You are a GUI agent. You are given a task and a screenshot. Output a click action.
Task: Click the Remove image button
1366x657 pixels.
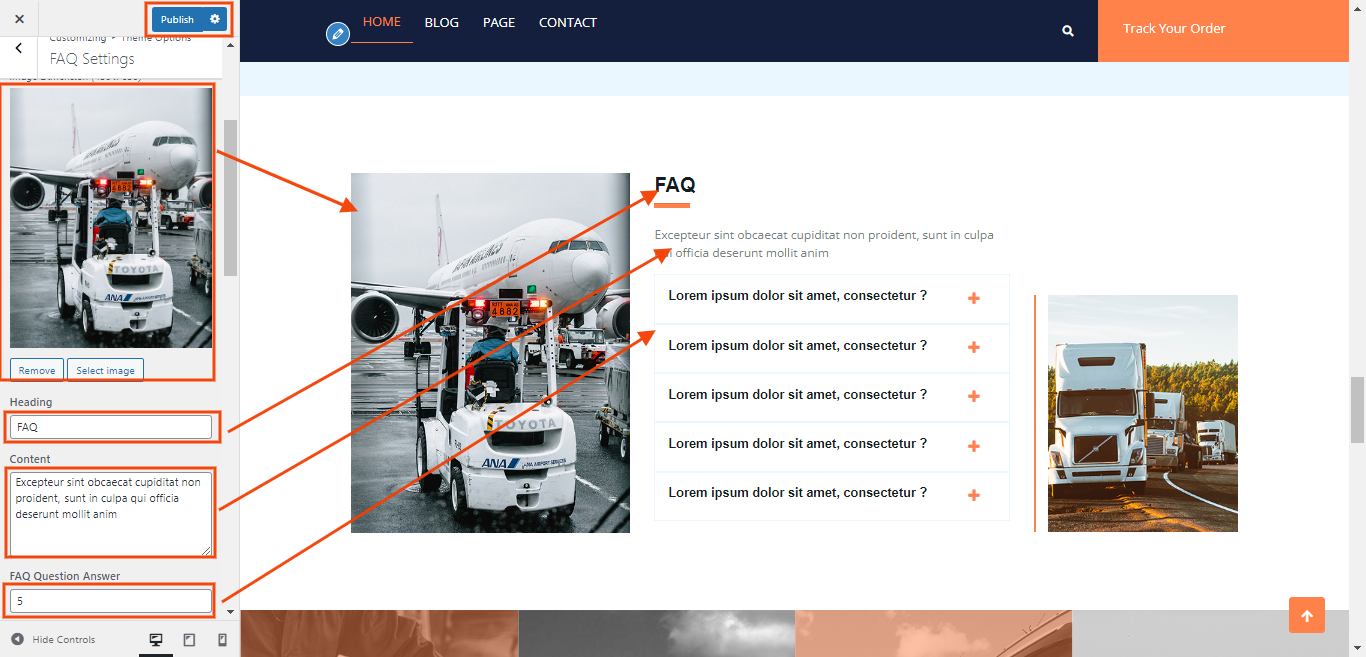tap(37, 370)
